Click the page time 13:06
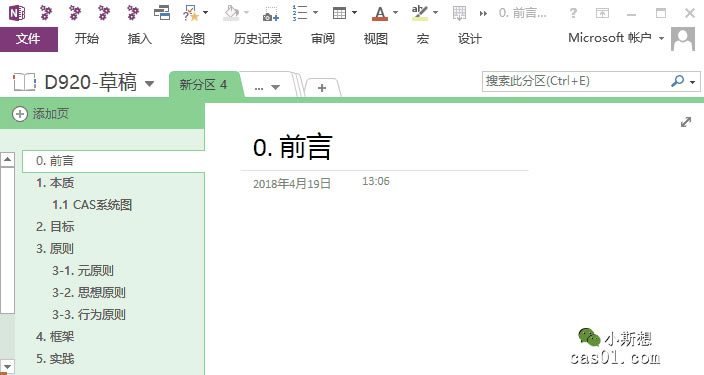 pos(376,181)
